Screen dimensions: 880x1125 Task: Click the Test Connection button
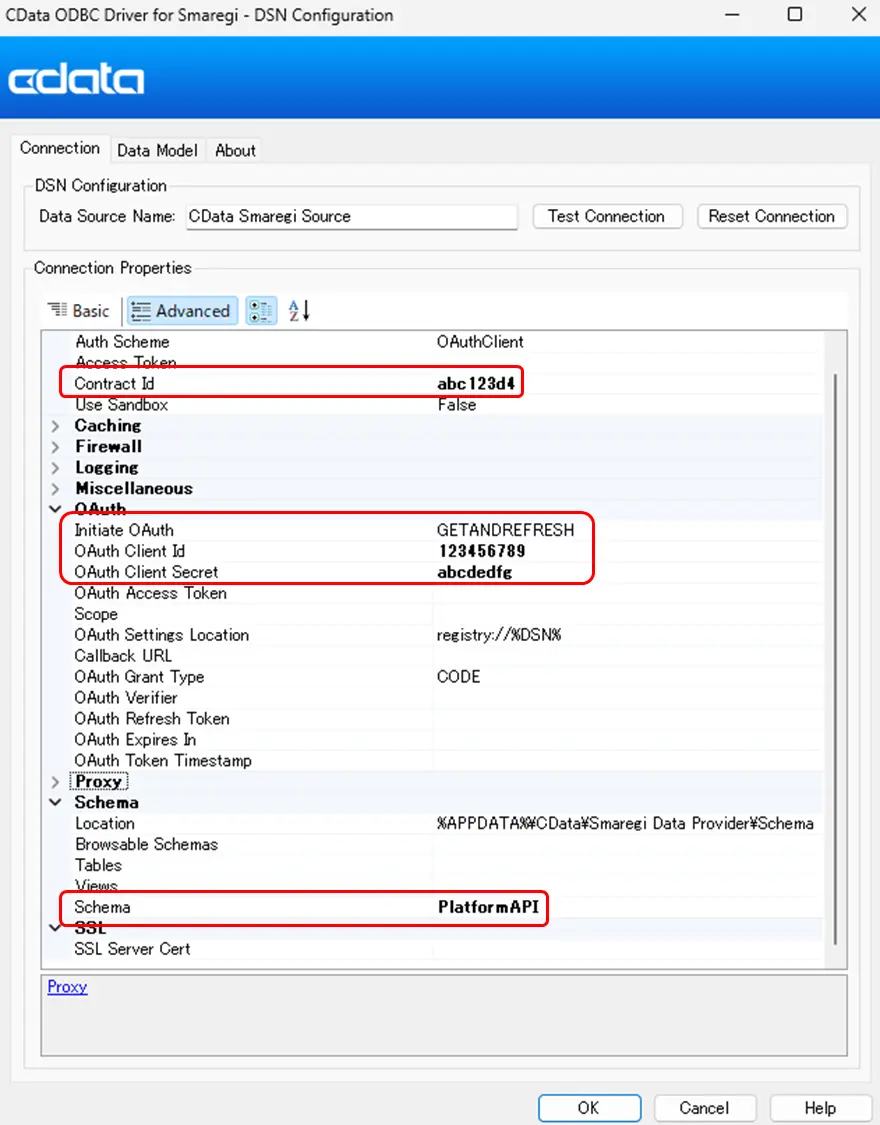click(607, 216)
